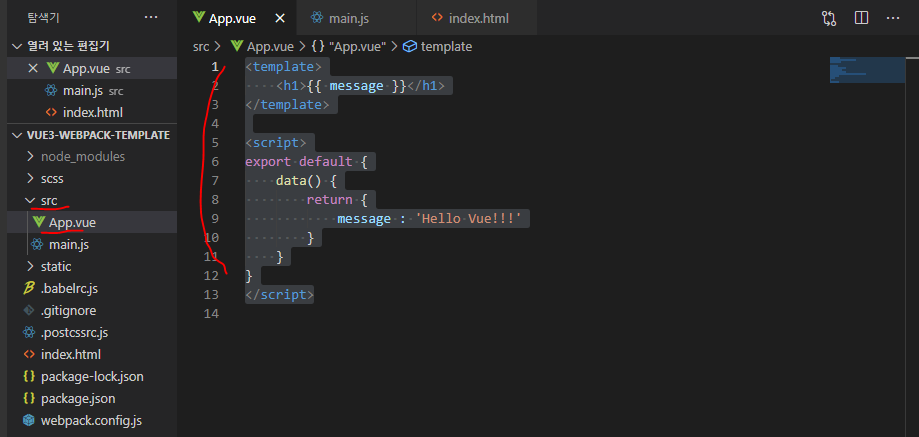Switch to the index.html tab
This screenshot has width=919, height=437.
pyautogui.click(x=477, y=18)
